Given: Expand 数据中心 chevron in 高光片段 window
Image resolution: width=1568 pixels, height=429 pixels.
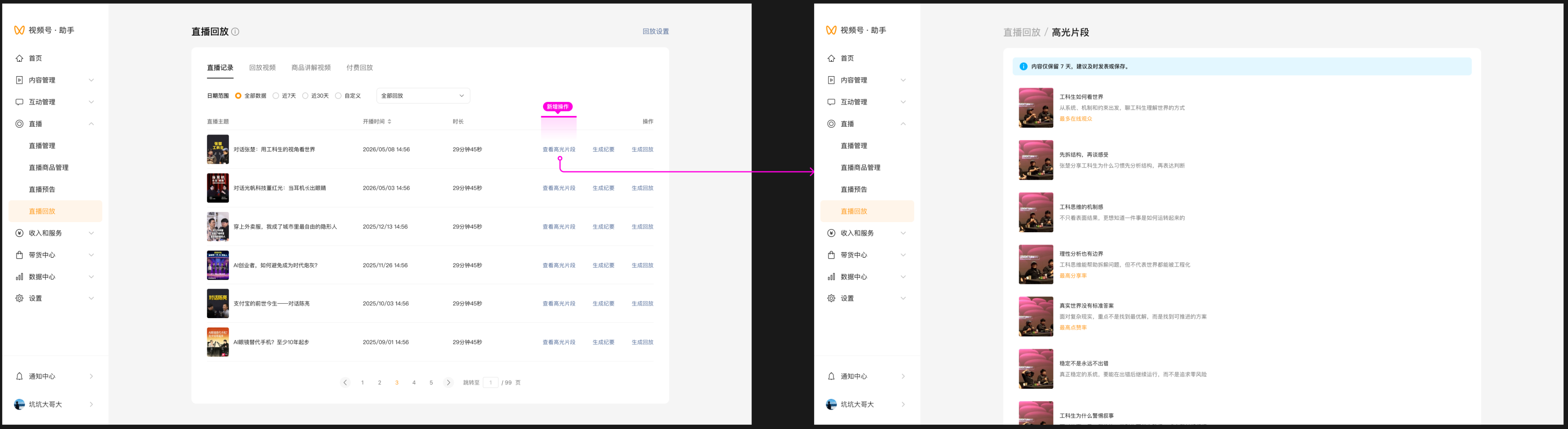Looking at the screenshot, I should point(903,277).
